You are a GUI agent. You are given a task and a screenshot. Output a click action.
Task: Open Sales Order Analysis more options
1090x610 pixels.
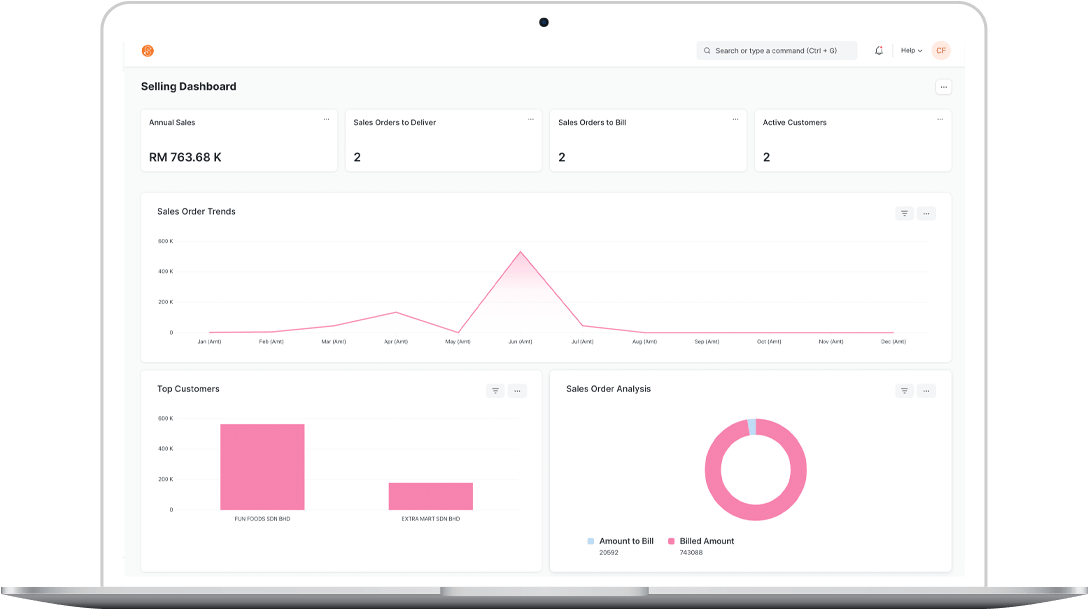click(x=926, y=391)
